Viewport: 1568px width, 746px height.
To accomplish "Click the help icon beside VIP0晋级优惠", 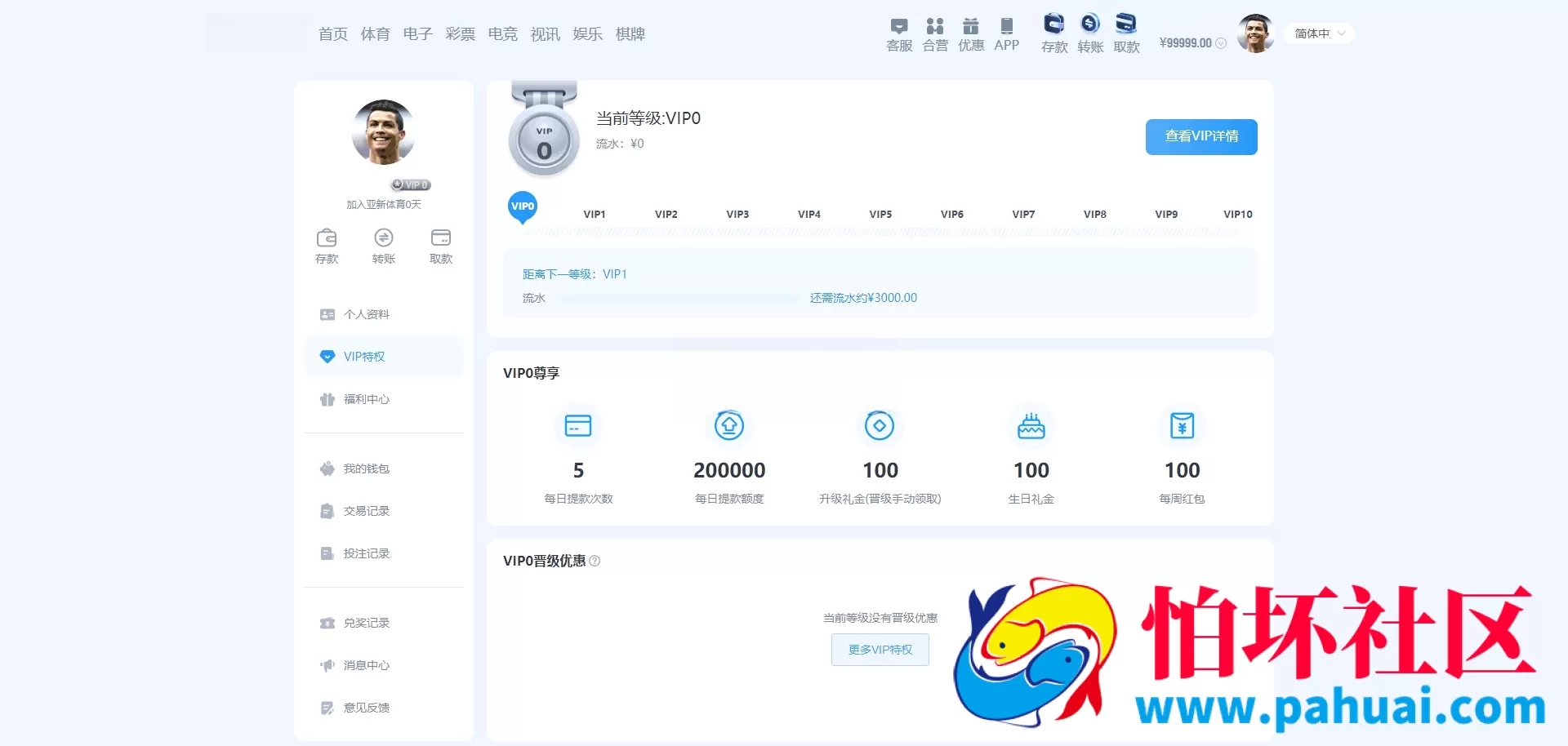I will (x=595, y=561).
